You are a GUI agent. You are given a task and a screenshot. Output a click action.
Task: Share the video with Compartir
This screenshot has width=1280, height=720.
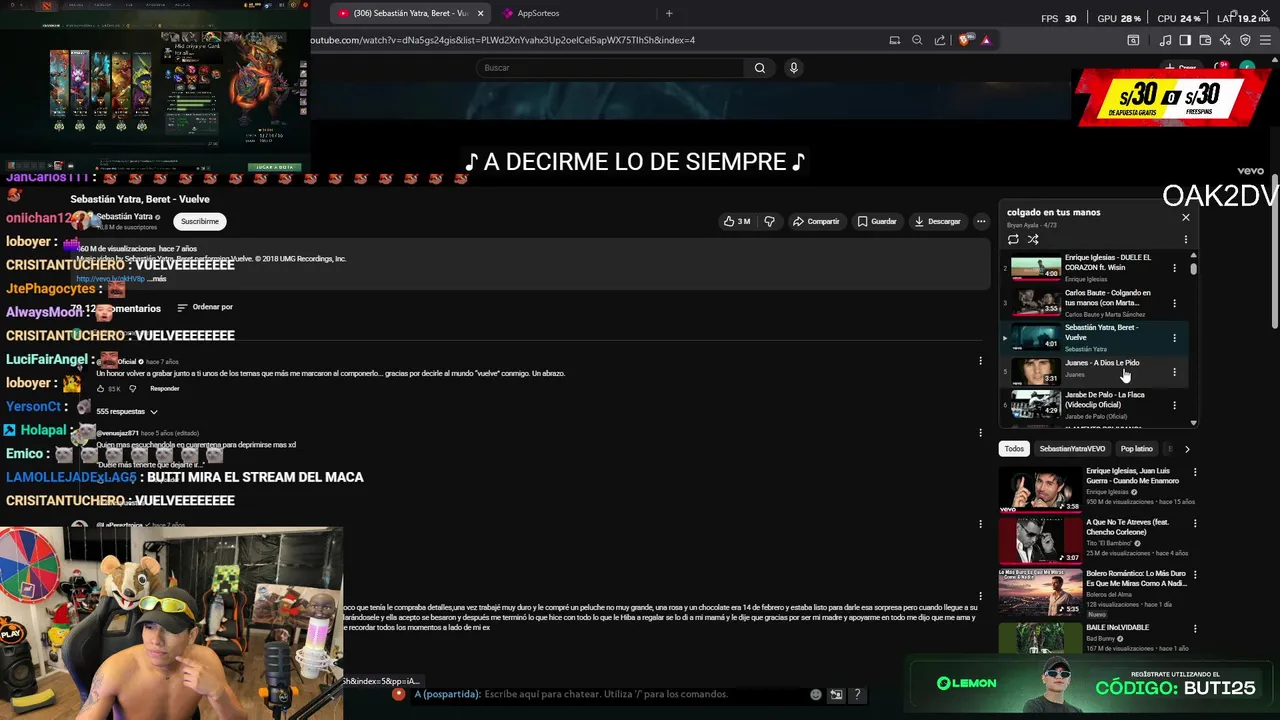coord(816,221)
